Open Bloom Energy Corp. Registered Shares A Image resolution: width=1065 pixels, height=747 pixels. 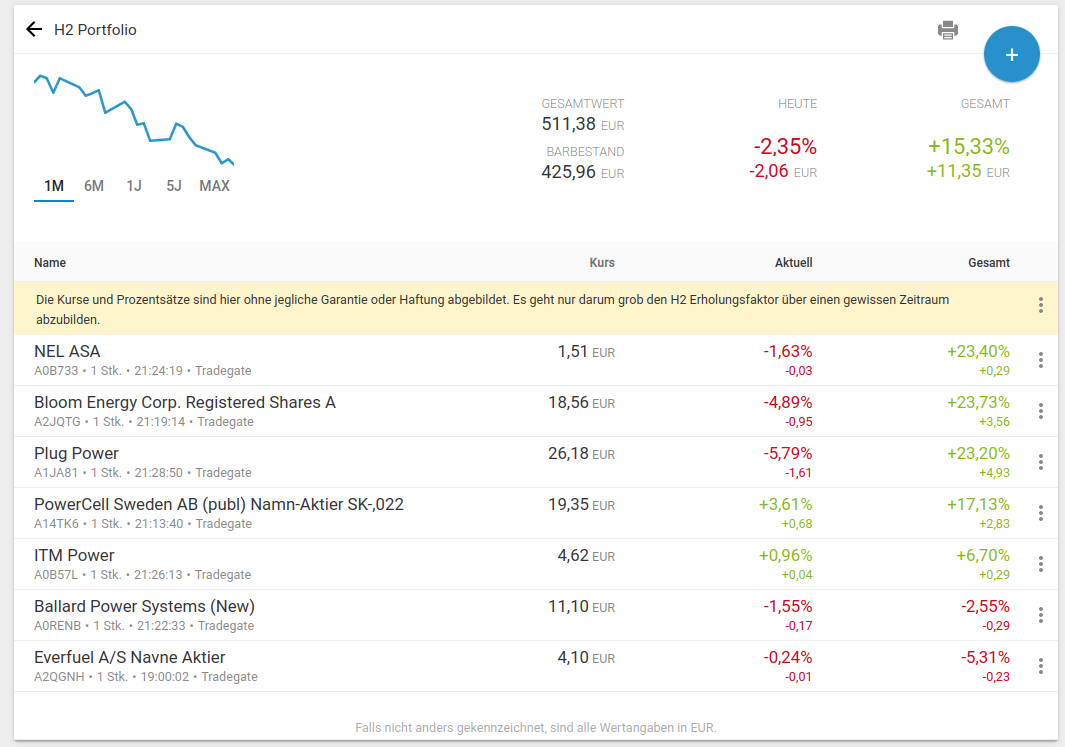tap(535, 411)
